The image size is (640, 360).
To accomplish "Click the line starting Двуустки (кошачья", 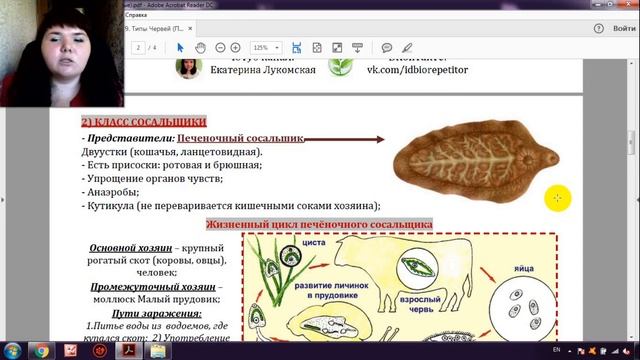I will 172,152.
